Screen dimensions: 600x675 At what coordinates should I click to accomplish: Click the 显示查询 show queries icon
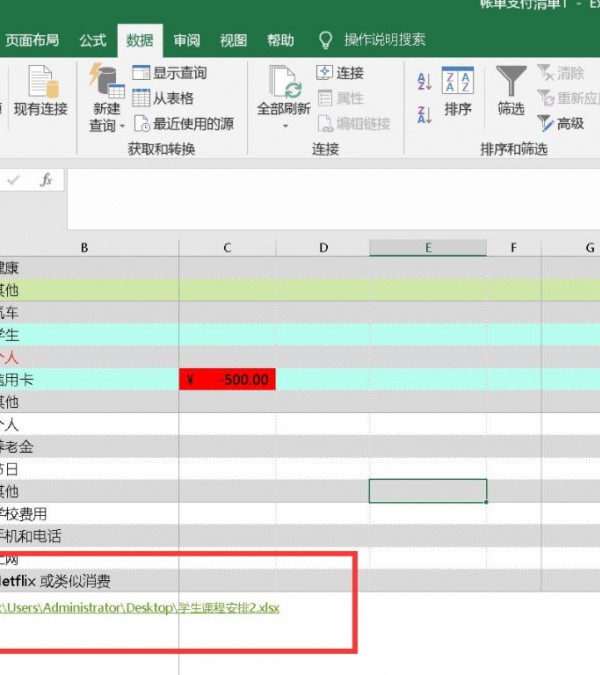click(x=141, y=73)
